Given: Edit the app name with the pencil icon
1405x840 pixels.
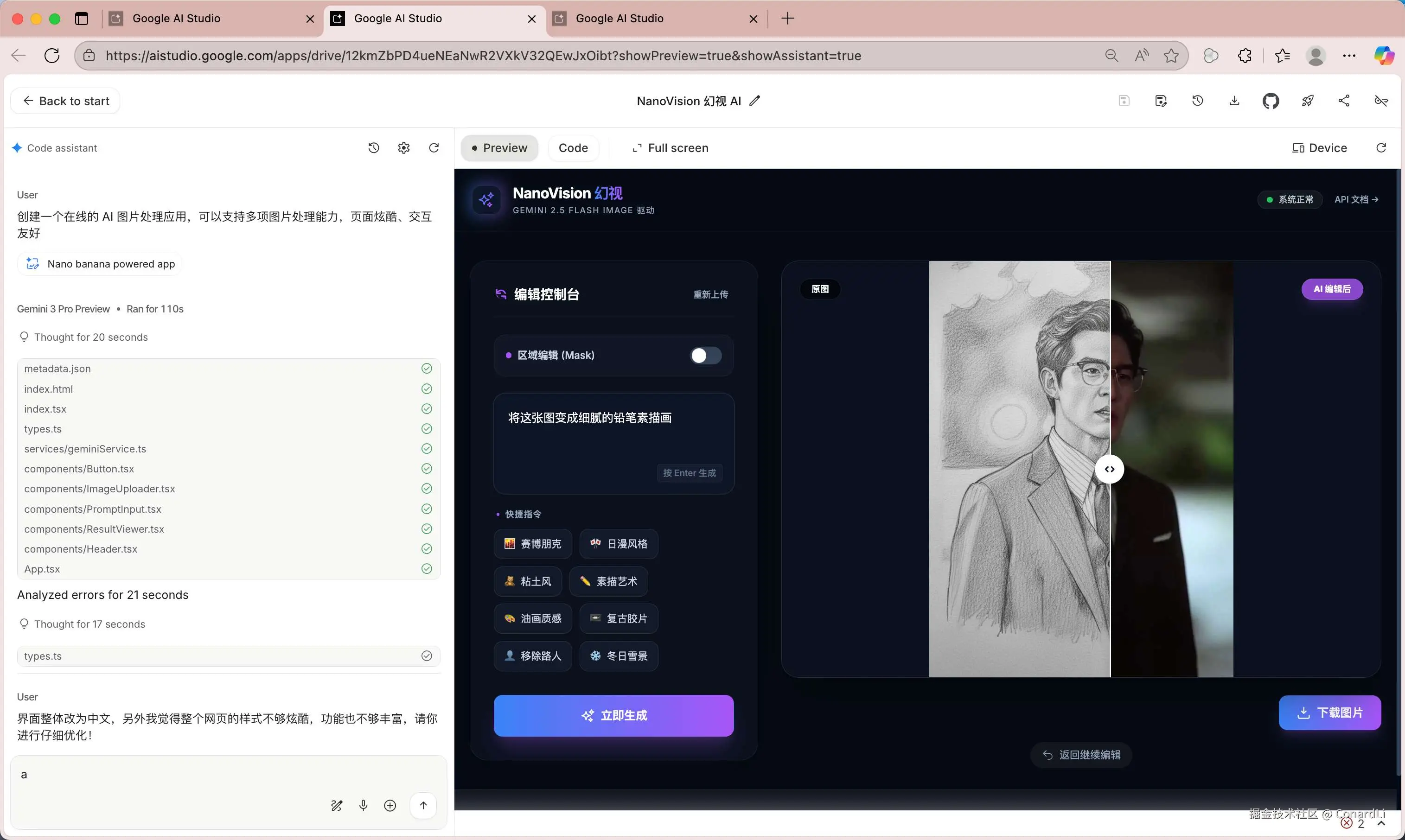Looking at the screenshot, I should click(x=754, y=101).
